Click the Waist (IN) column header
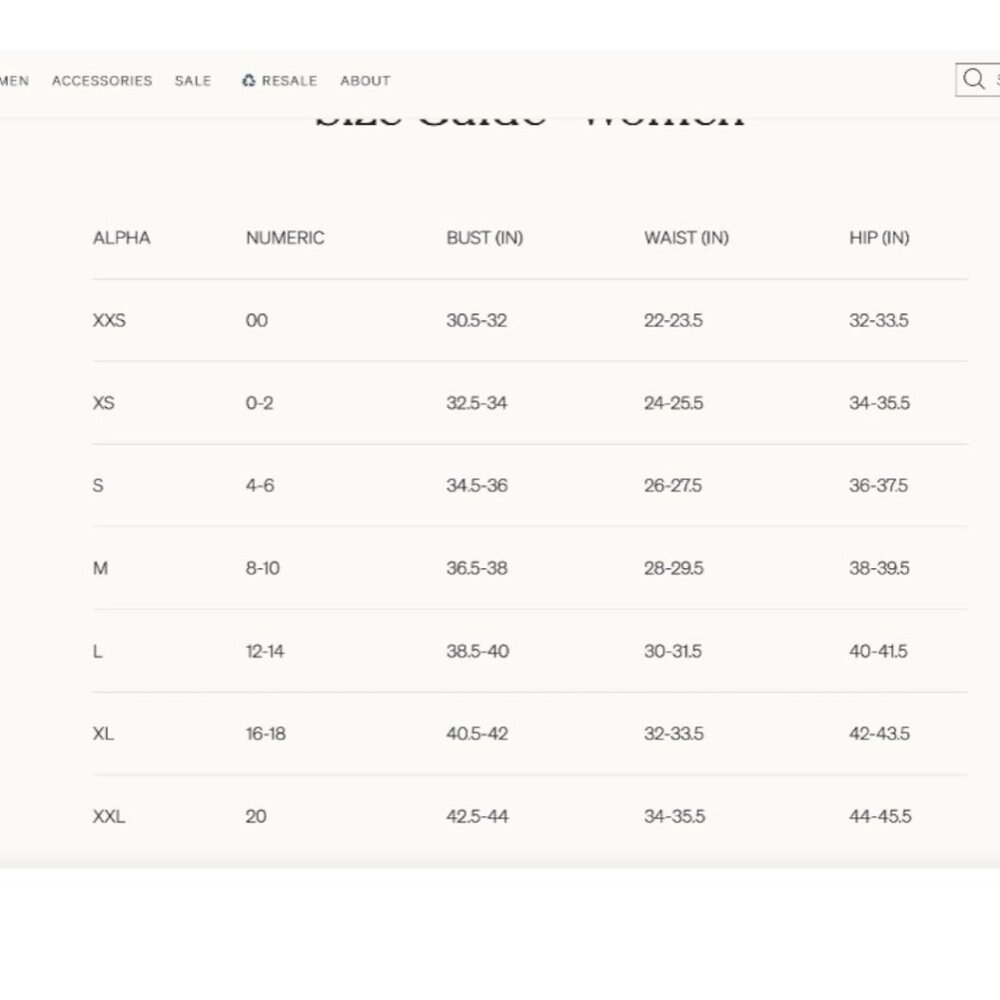Screen dimensions: 1000x1000 point(686,238)
